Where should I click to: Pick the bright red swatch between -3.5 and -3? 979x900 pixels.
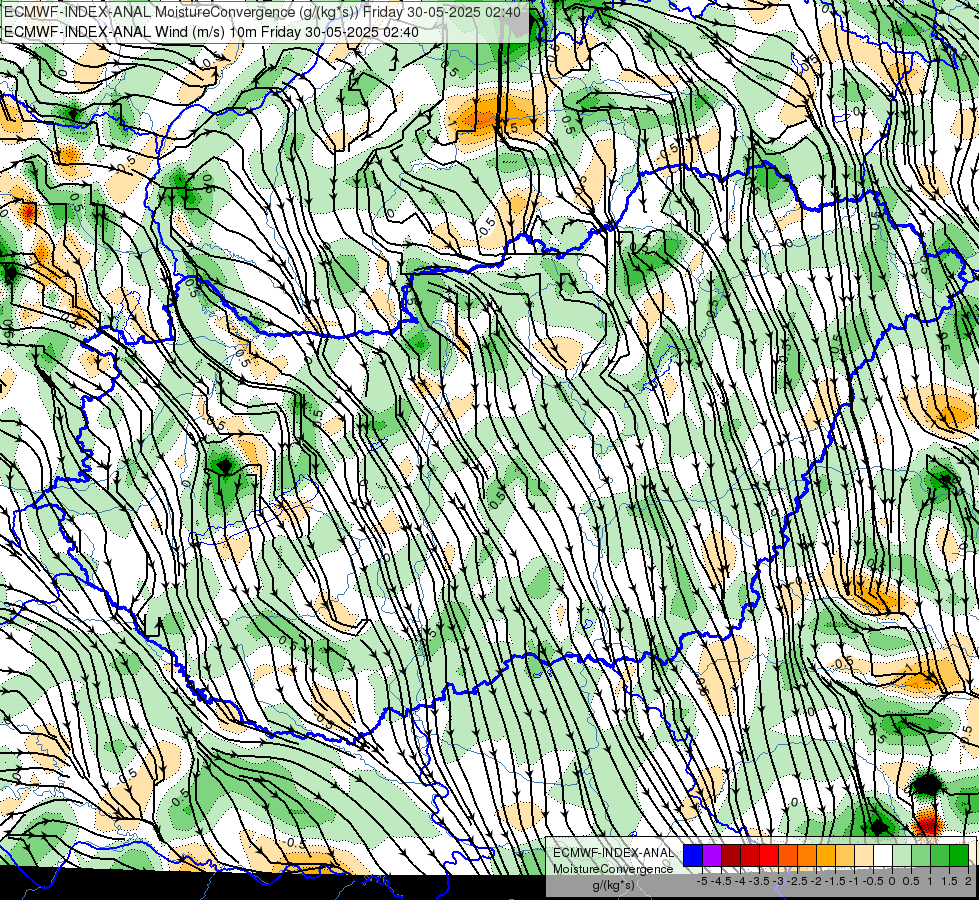(769, 856)
